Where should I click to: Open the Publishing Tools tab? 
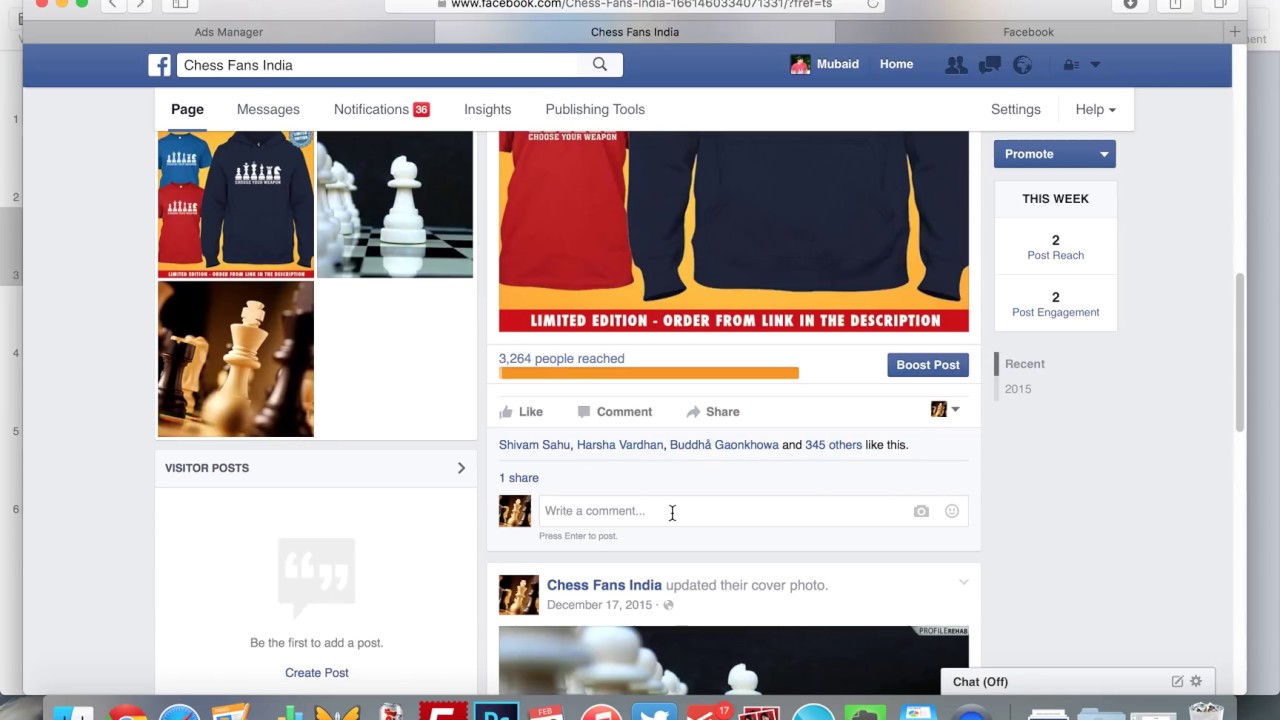pos(595,109)
